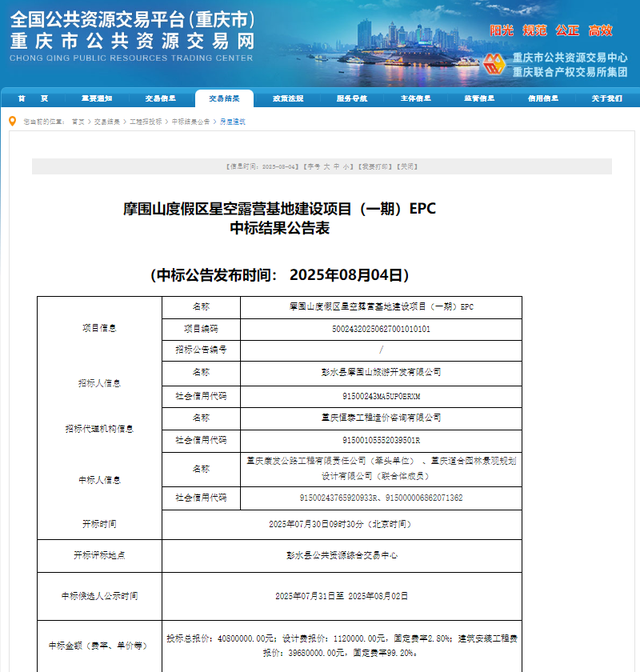This screenshot has height=672, width=640.
Task: Click tenderee name 彭水县摩围山旅游开发有限公司
Action: click(381, 372)
